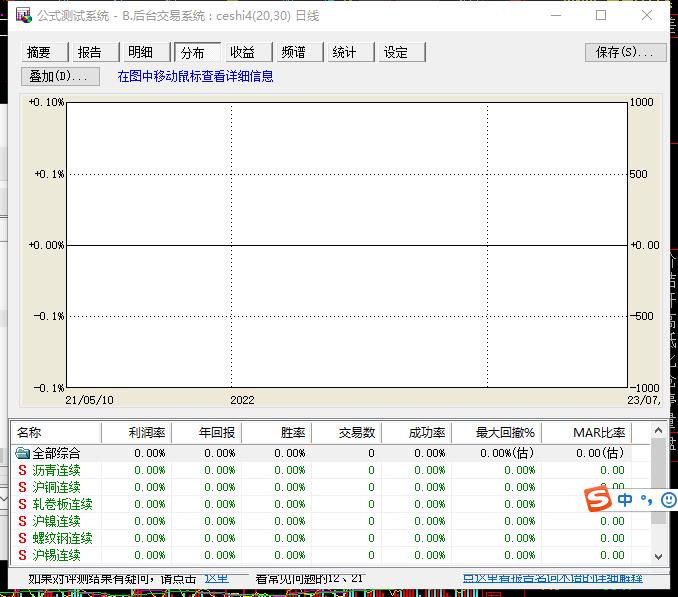Open the 报告 tab
Image resolution: width=678 pixels, height=597 pixels.
(x=96, y=52)
